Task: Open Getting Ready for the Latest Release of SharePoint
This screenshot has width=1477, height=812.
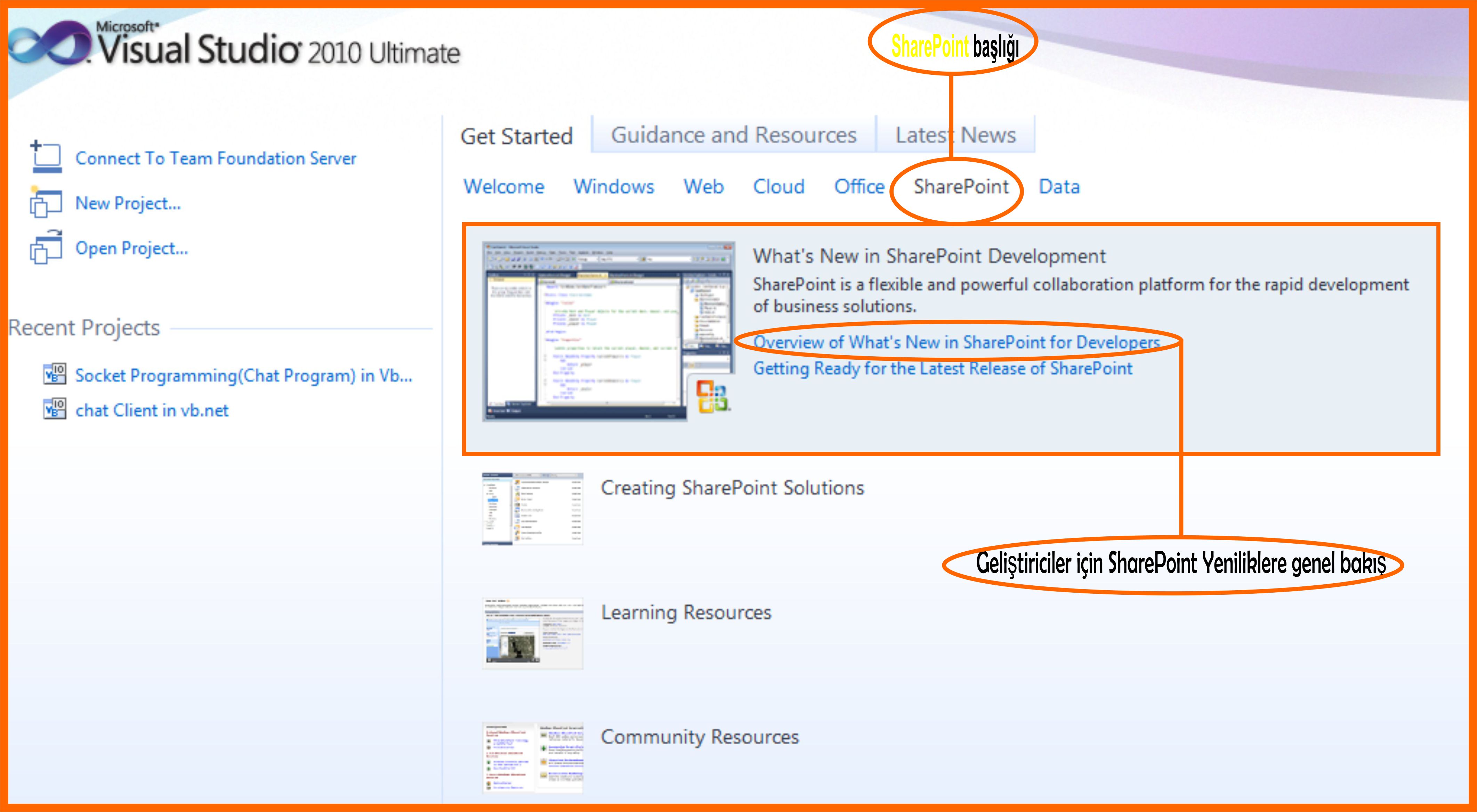Action: point(943,368)
